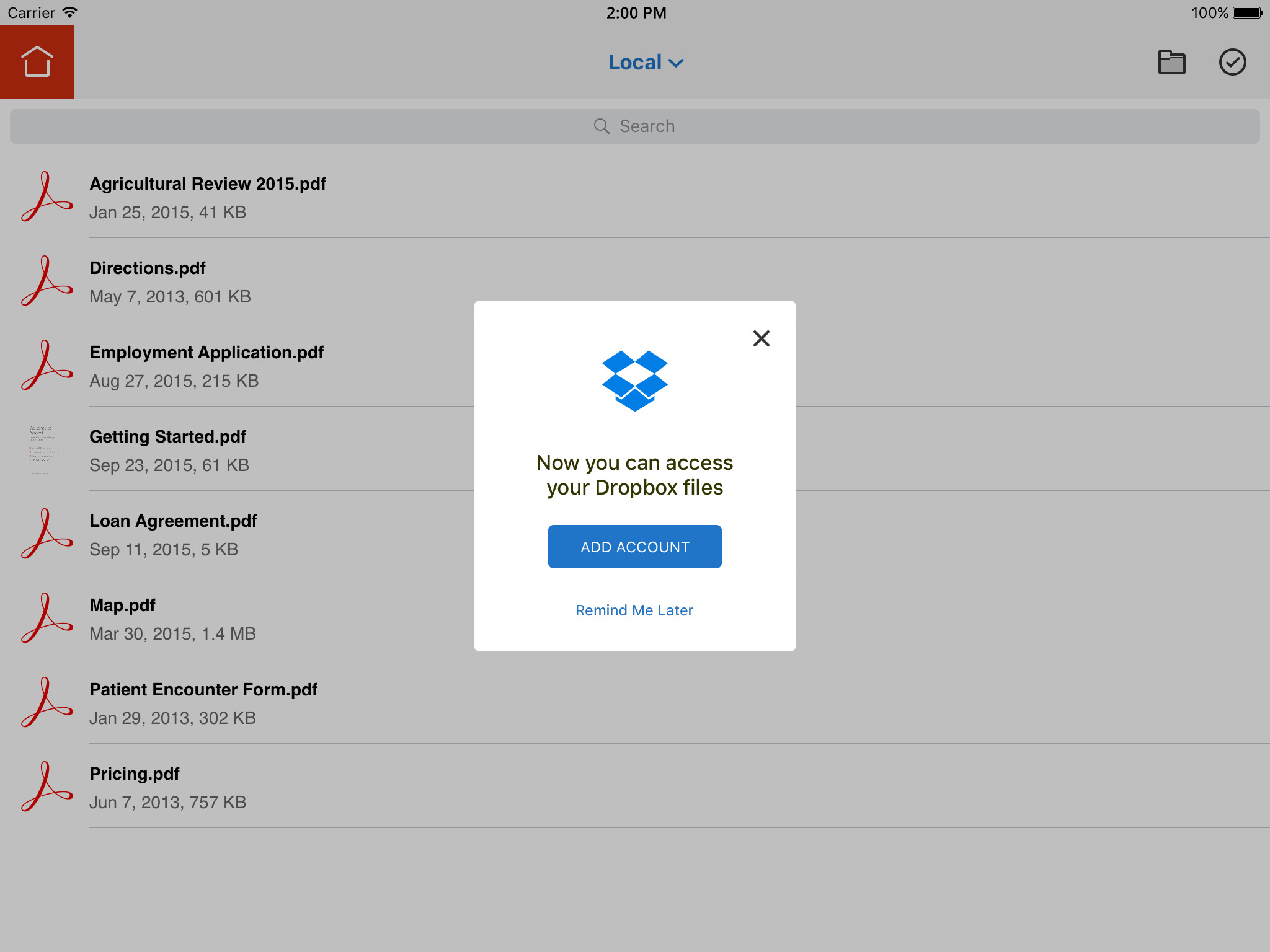Tap PDF icon beside Loan Agreement.pdf
The image size is (1270, 952).
[x=46, y=534]
